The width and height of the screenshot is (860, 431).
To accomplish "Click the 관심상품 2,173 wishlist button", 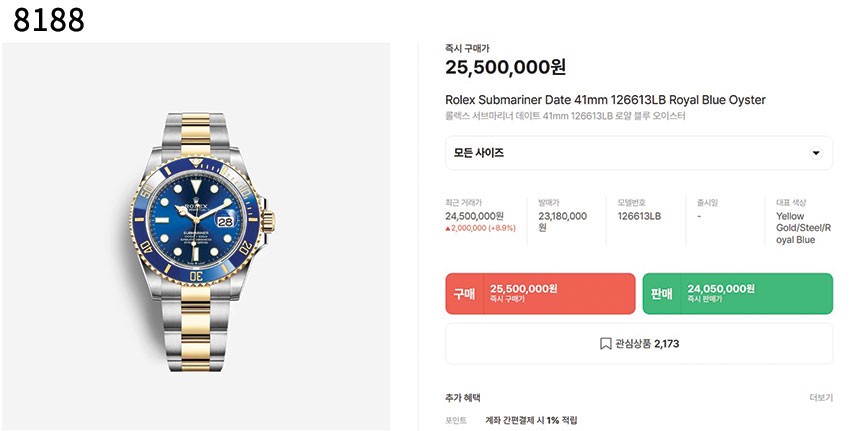I will pos(639,344).
